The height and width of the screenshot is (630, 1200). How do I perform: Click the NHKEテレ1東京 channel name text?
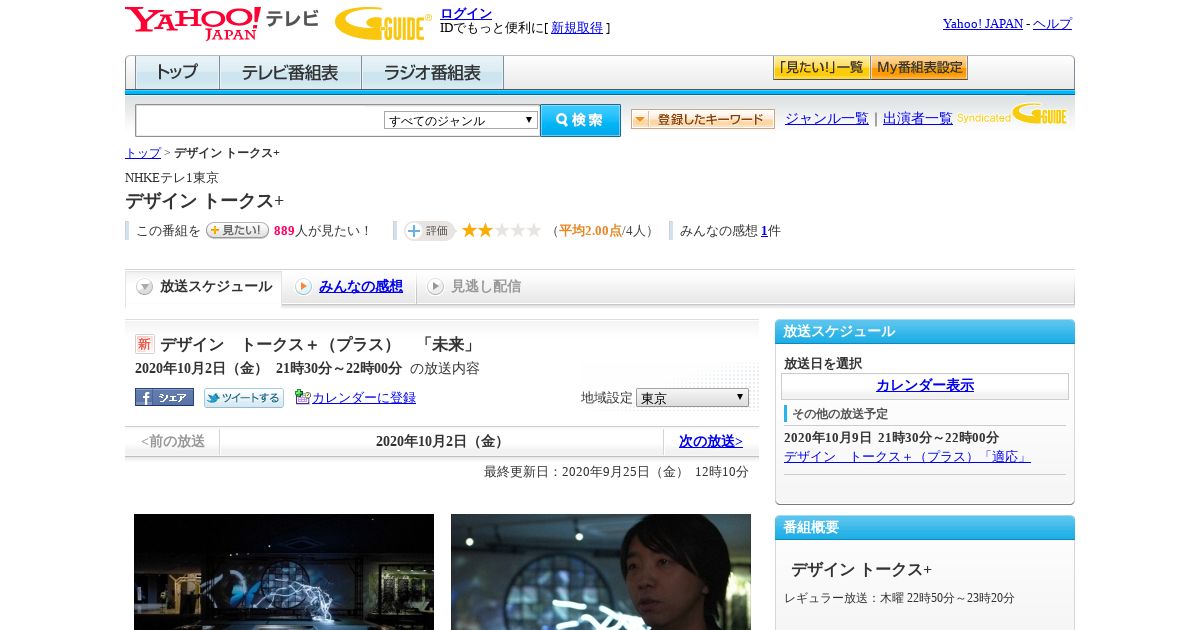(x=172, y=178)
